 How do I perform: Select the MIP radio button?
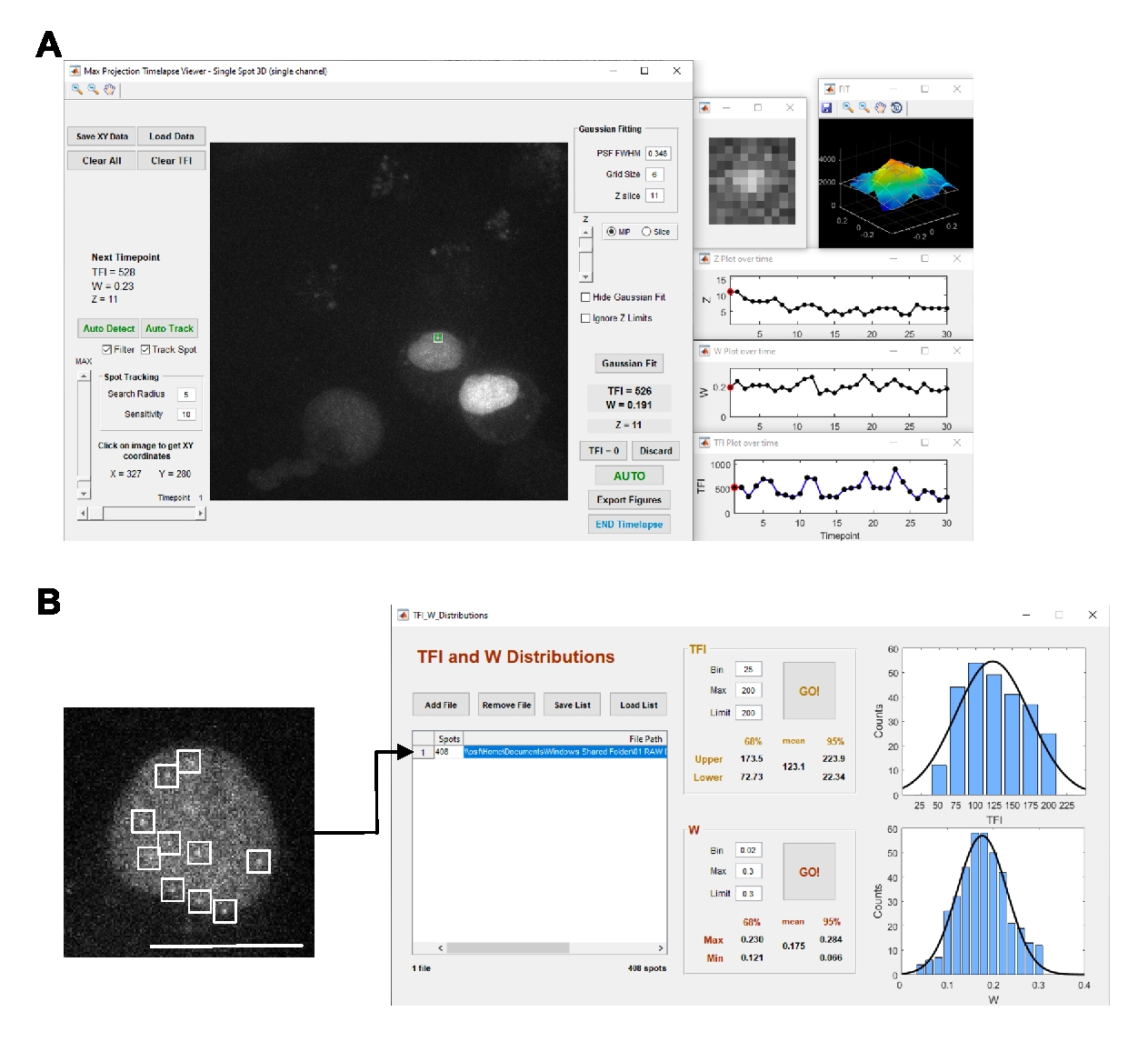[611, 232]
